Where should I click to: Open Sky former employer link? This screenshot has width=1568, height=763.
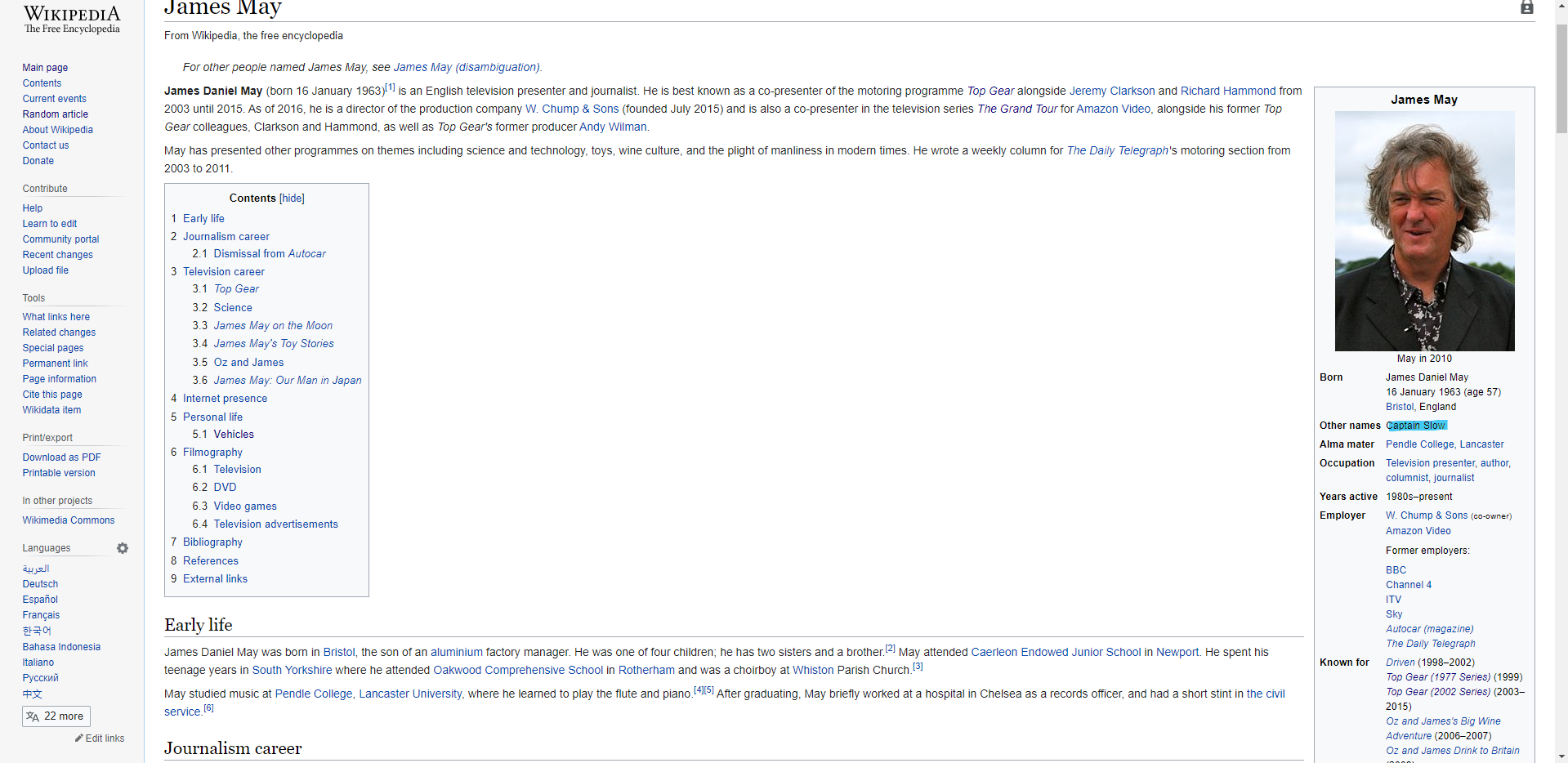coord(1394,614)
